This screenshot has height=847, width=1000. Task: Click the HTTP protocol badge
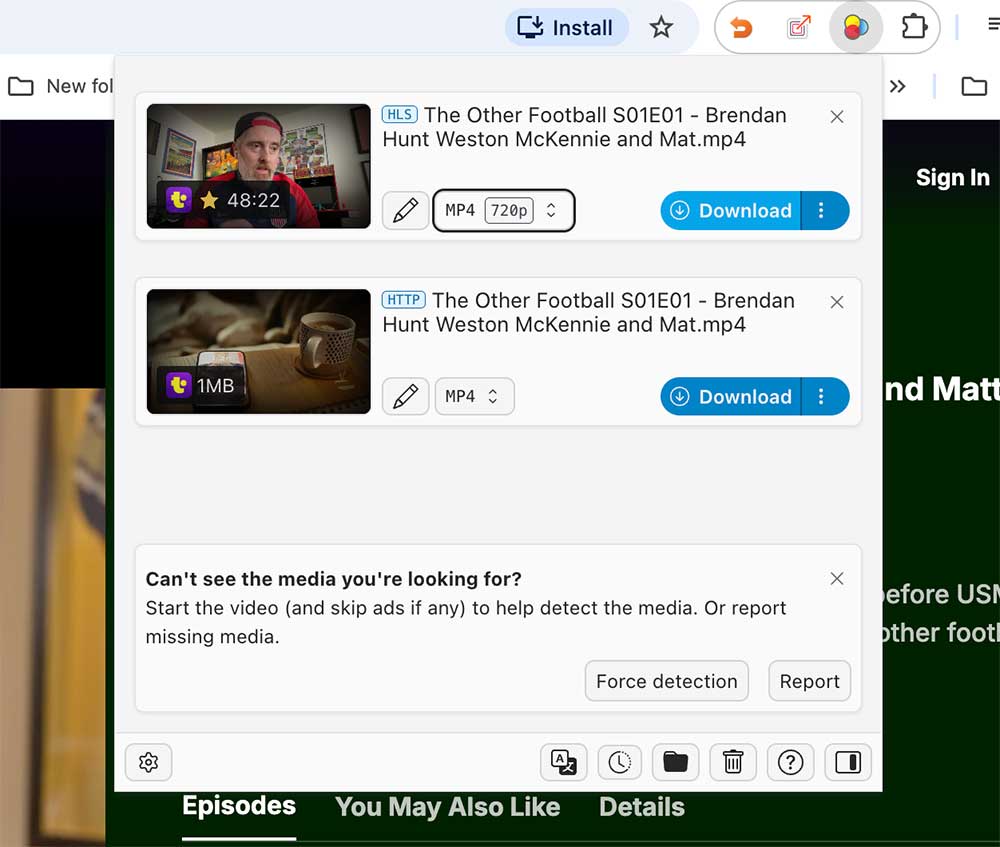click(x=404, y=299)
